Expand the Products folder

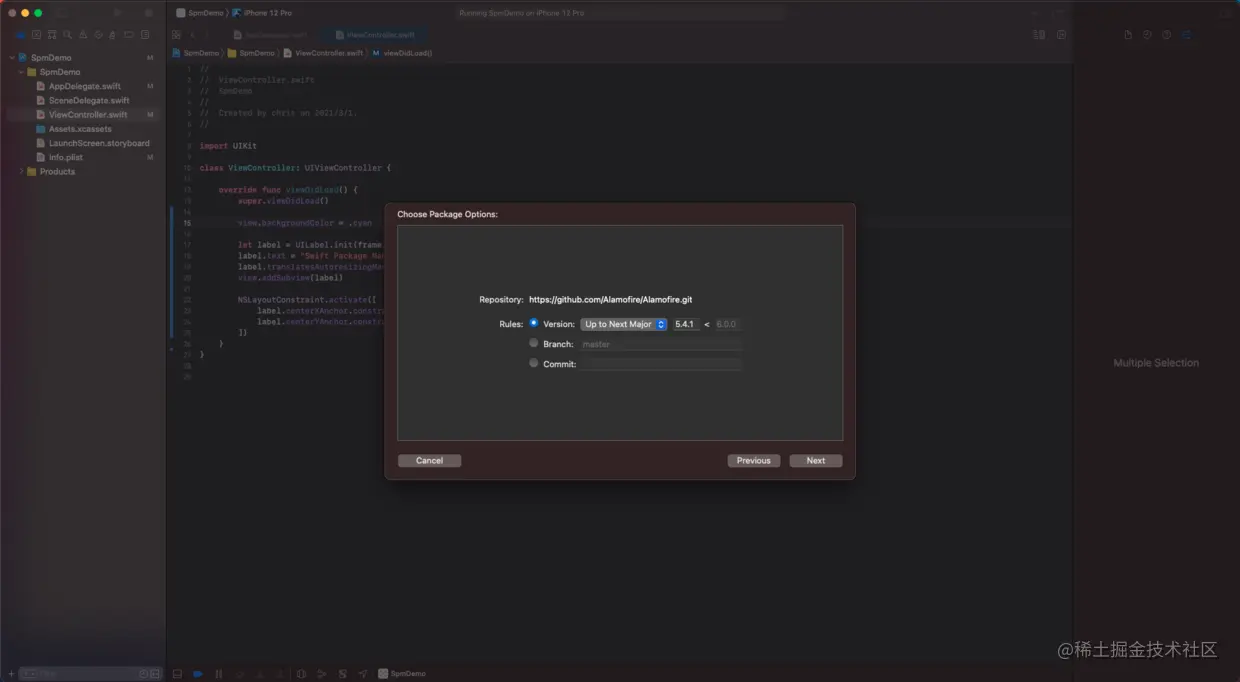point(21,172)
